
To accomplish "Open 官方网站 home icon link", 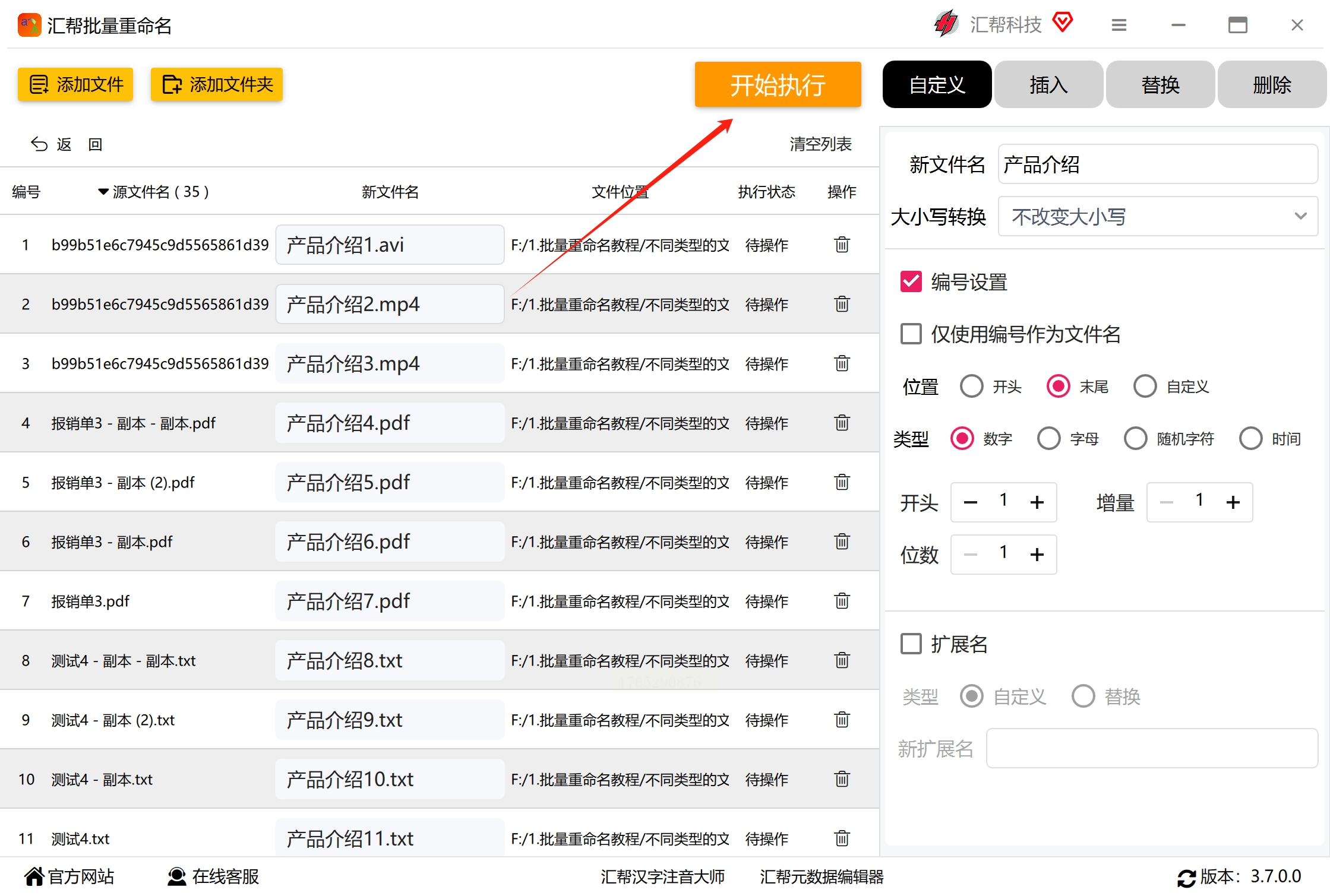I will 34,876.
